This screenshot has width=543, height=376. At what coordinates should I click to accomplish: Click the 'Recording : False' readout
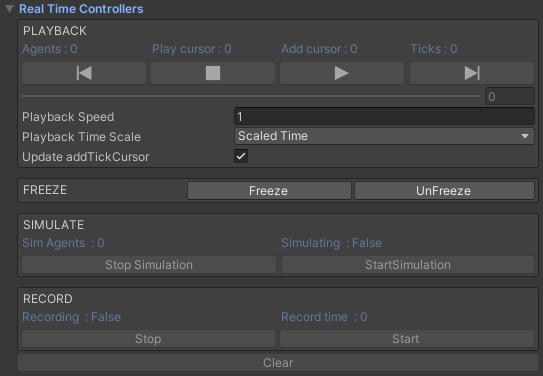click(71, 317)
